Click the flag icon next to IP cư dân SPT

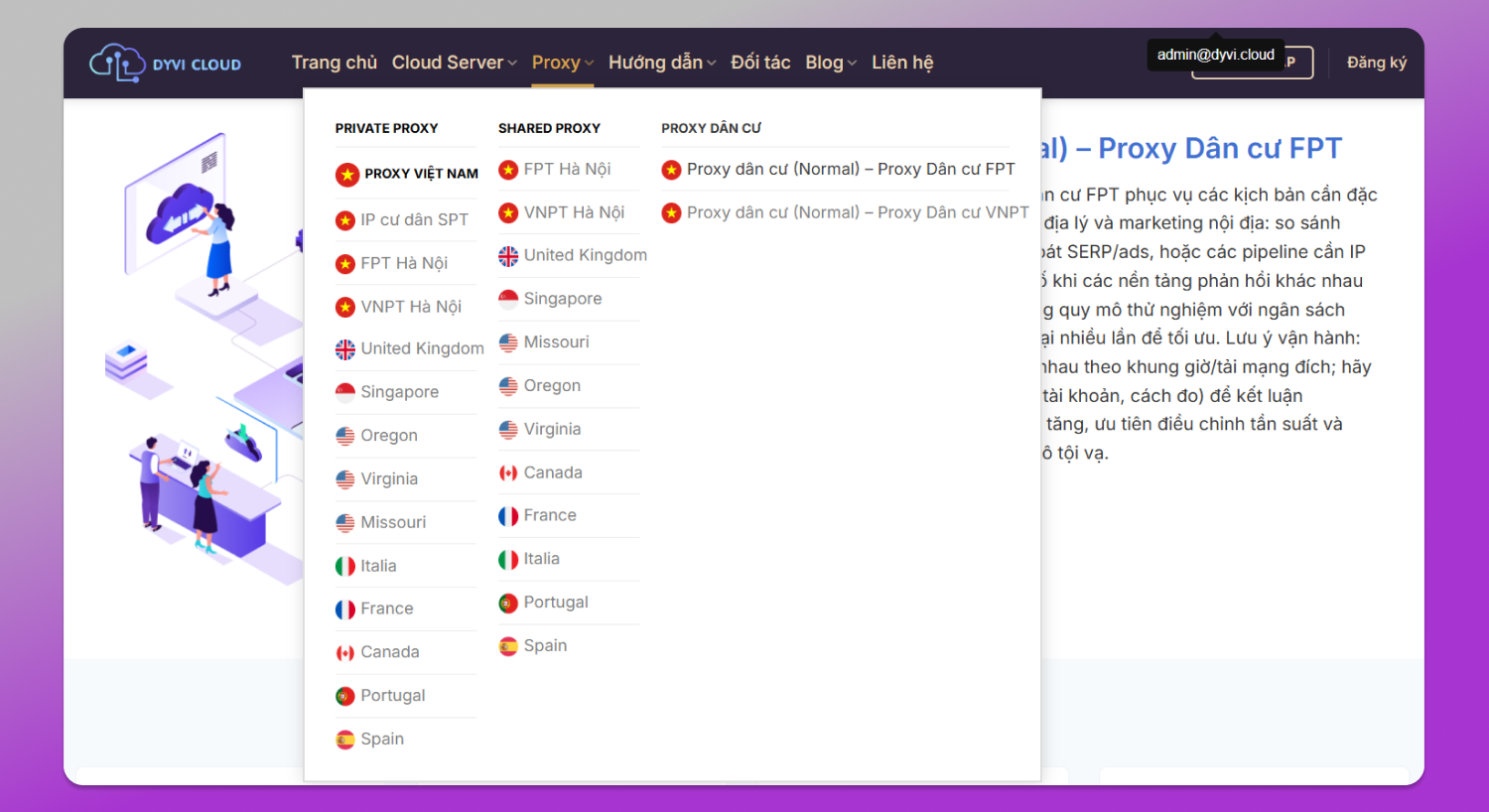[345, 220]
